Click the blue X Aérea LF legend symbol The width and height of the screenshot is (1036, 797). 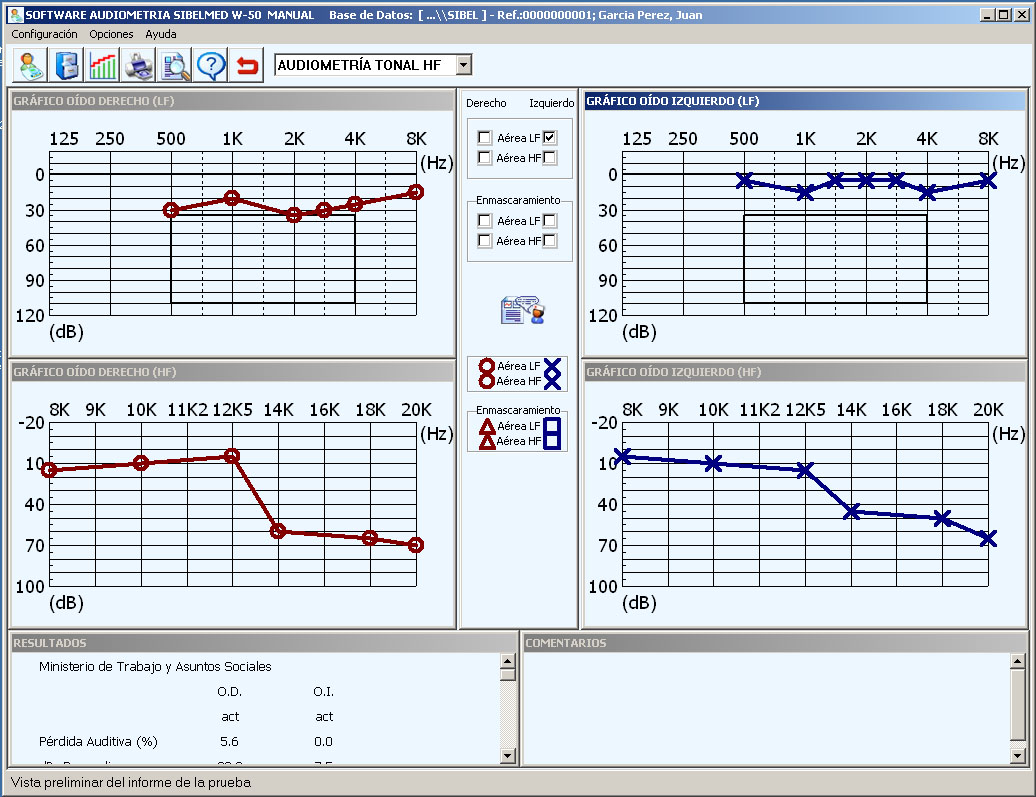[x=552, y=365]
